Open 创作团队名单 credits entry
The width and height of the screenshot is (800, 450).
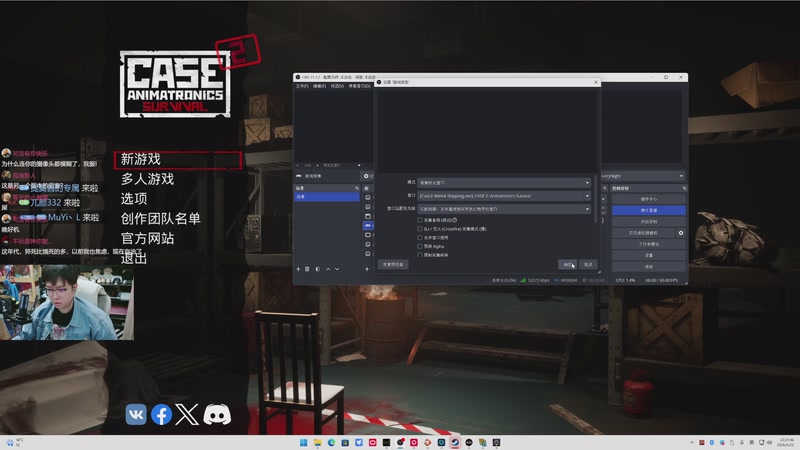(x=161, y=218)
